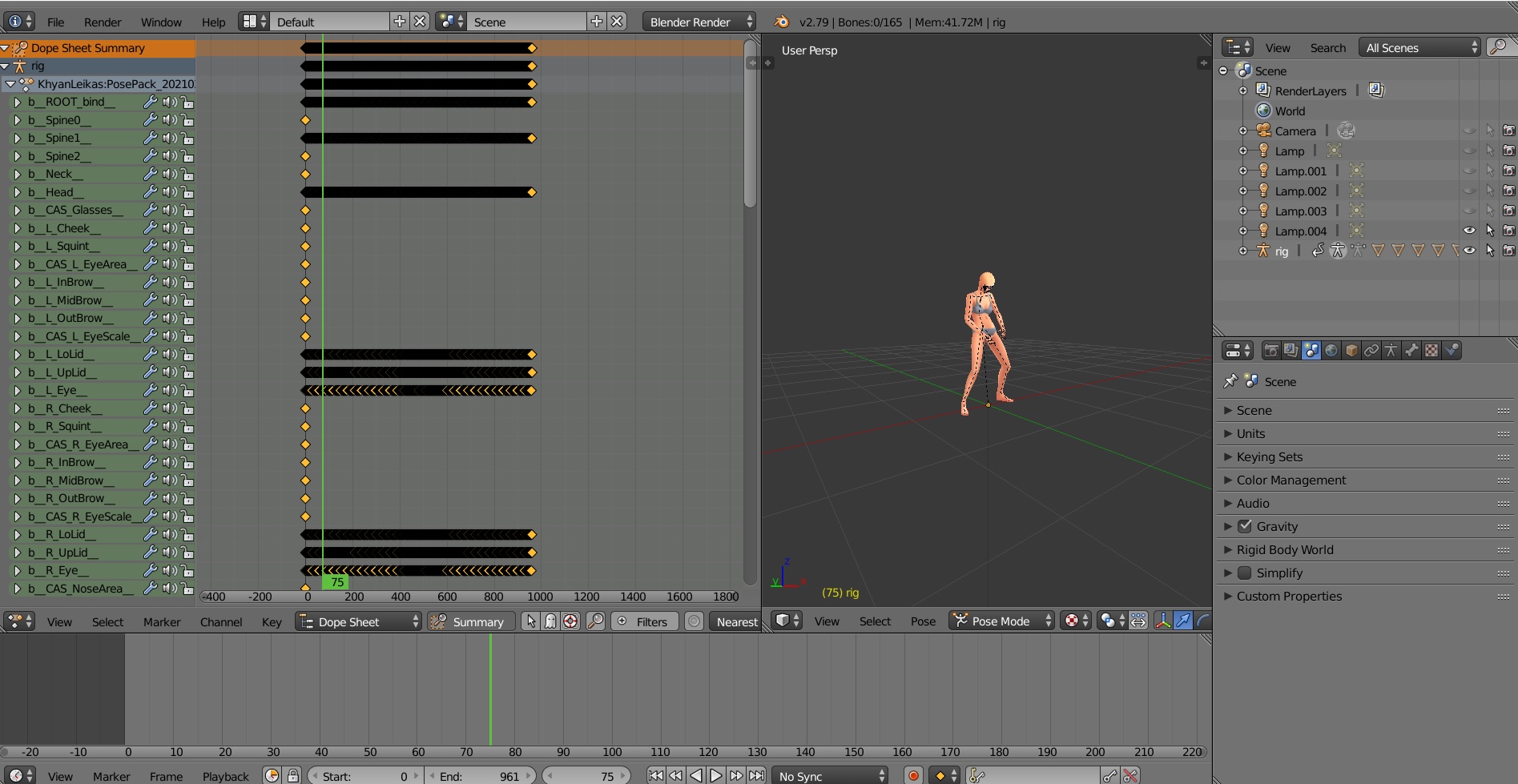Open the World properties tab (globe icon)
Viewport: 1518px width, 784px height.
pos(1331,351)
